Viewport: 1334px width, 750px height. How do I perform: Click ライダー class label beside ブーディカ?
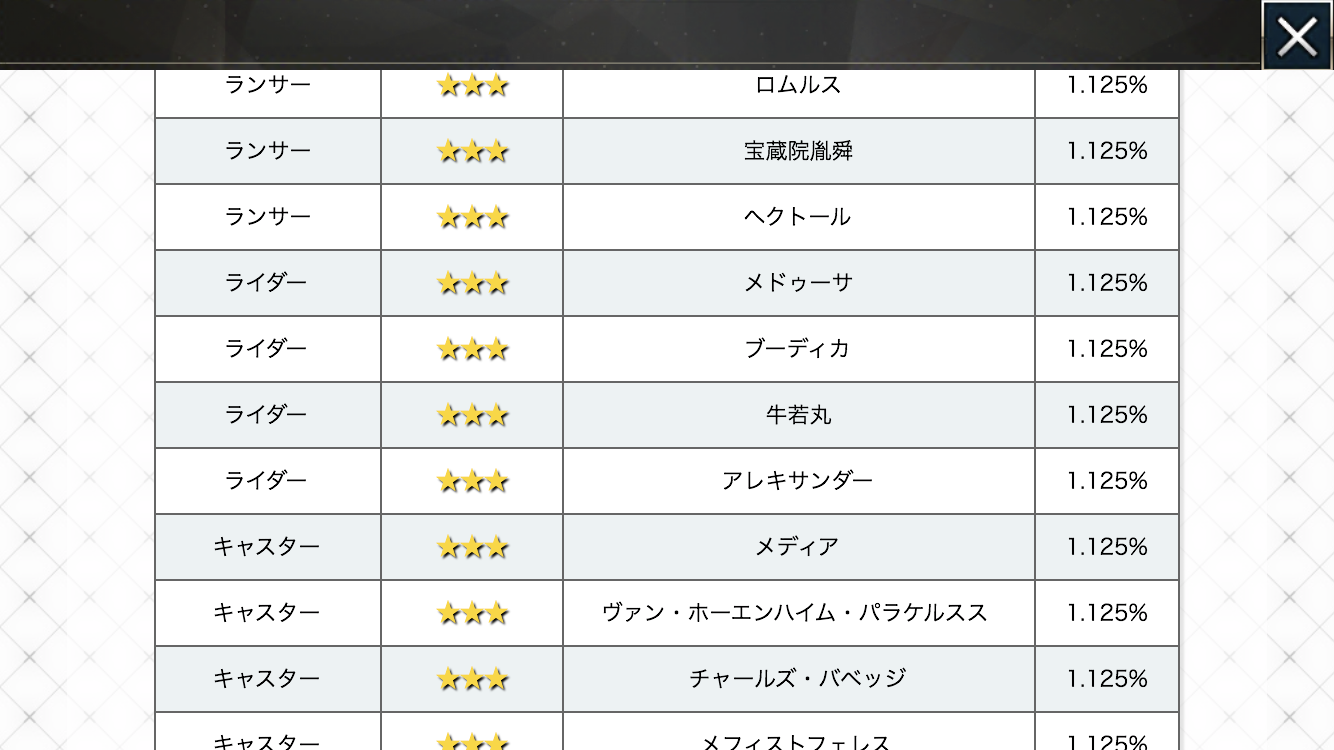point(266,349)
